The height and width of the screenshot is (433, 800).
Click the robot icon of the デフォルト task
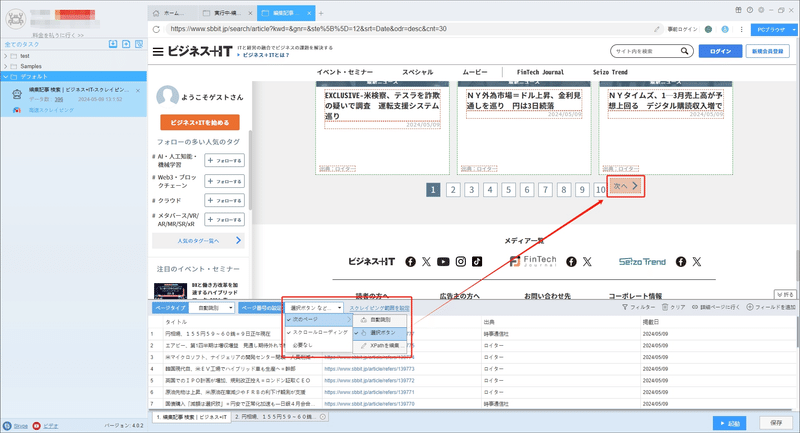pyautogui.click(x=17, y=94)
